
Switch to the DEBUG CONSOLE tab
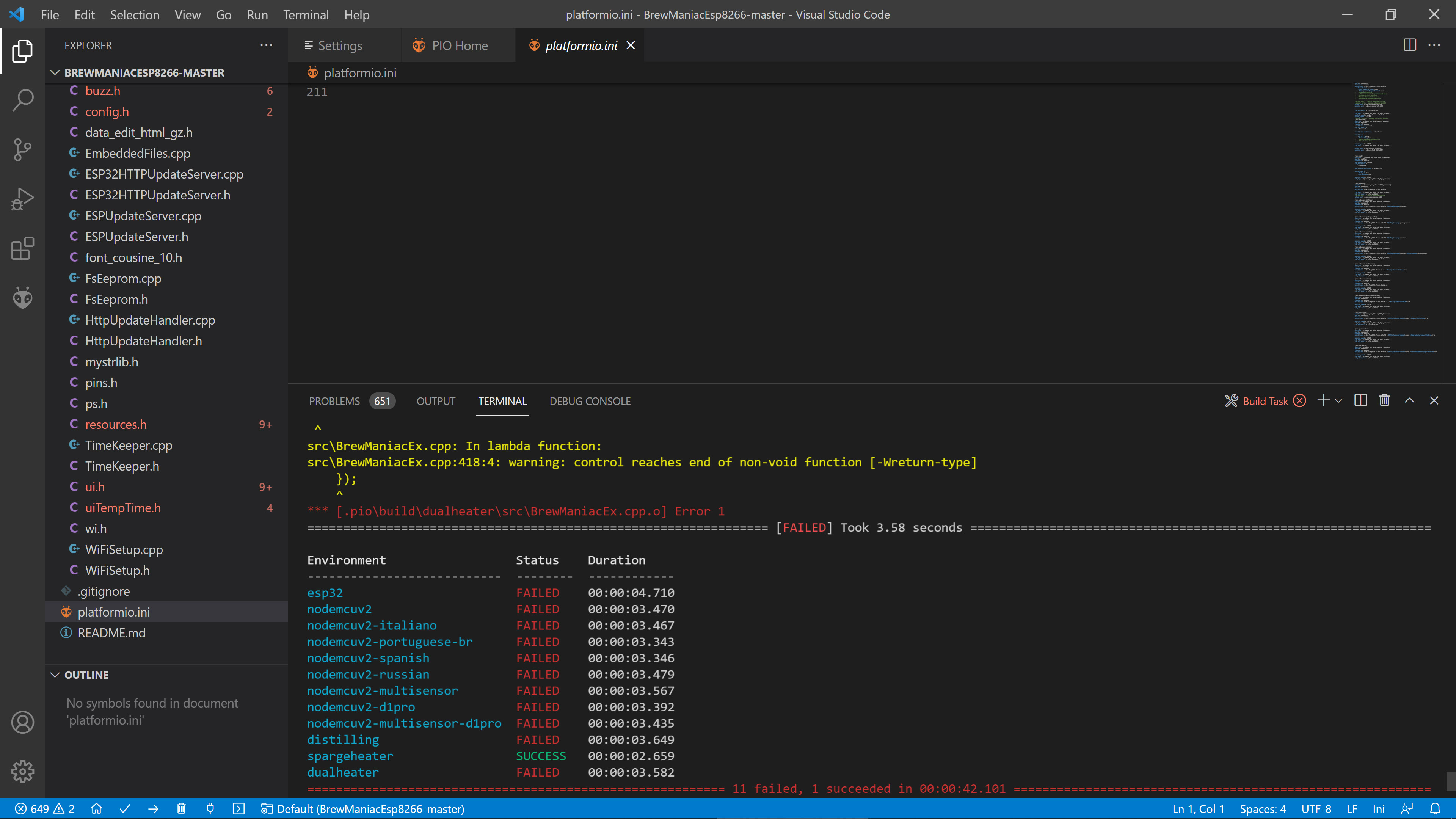(x=590, y=401)
